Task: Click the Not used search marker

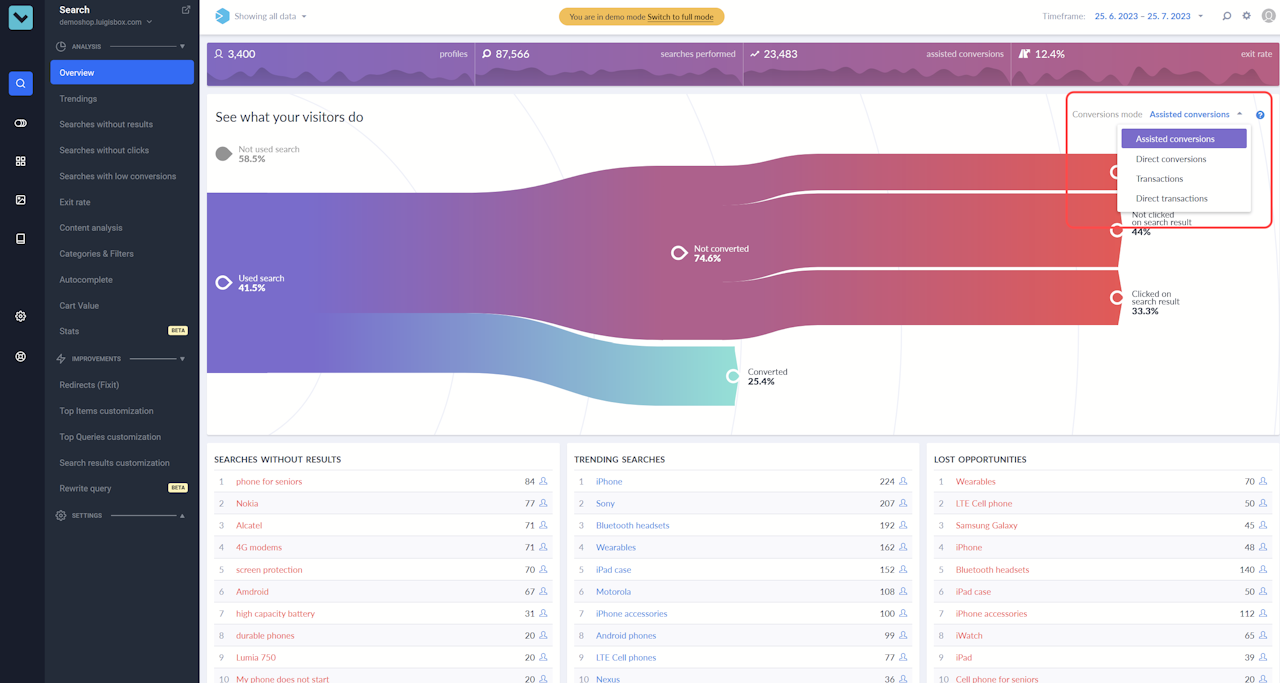Action: click(224, 154)
